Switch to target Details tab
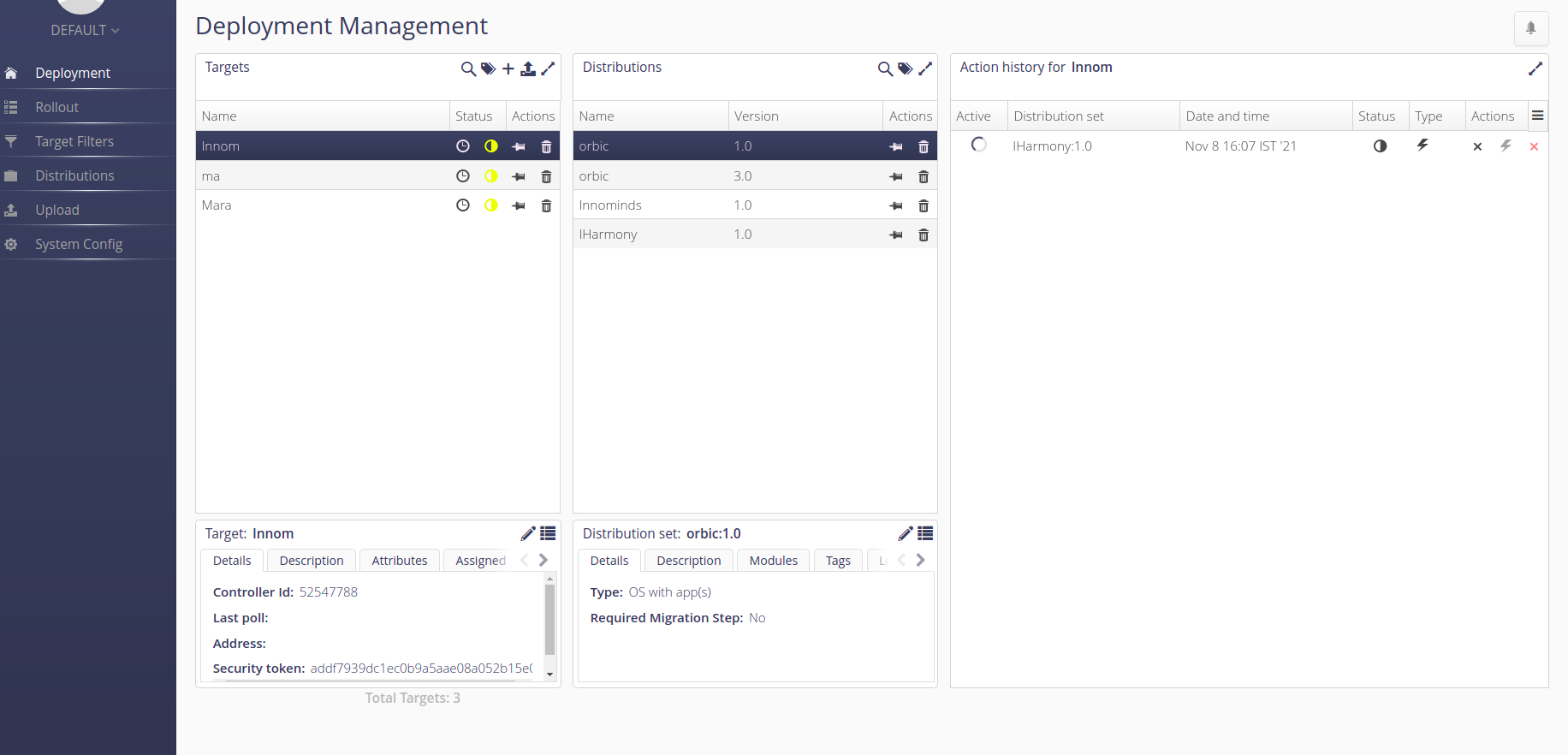The height and width of the screenshot is (755, 1568). pos(232,561)
